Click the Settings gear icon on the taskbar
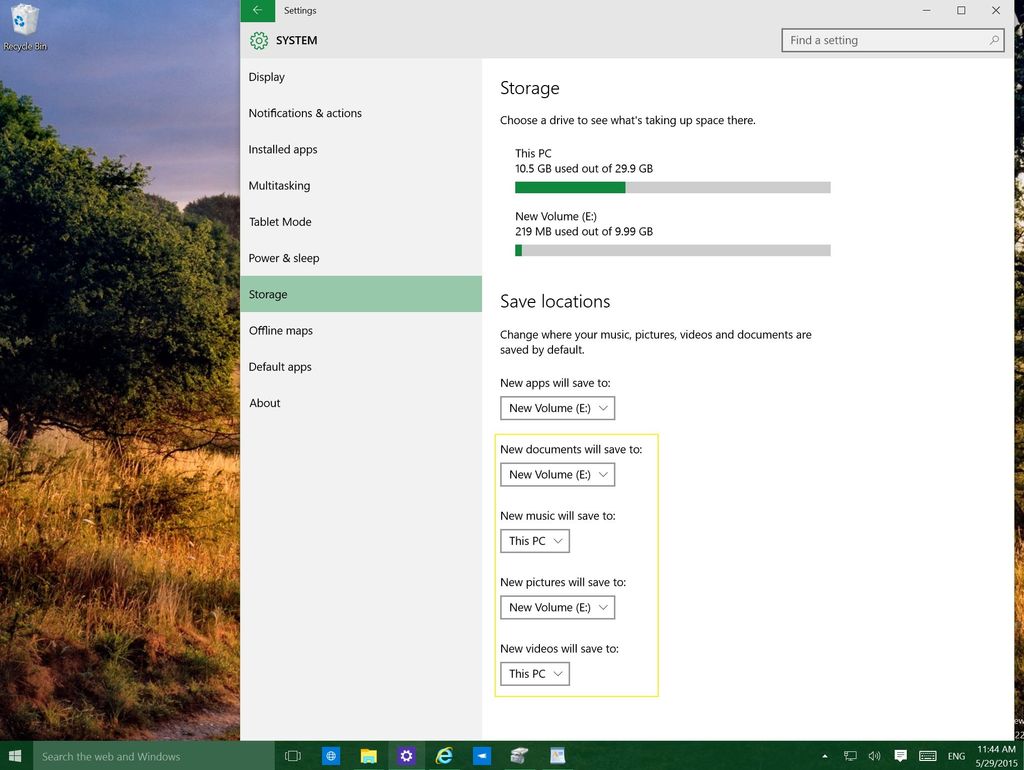This screenshot has width=1024, height=770. (406, 755)
